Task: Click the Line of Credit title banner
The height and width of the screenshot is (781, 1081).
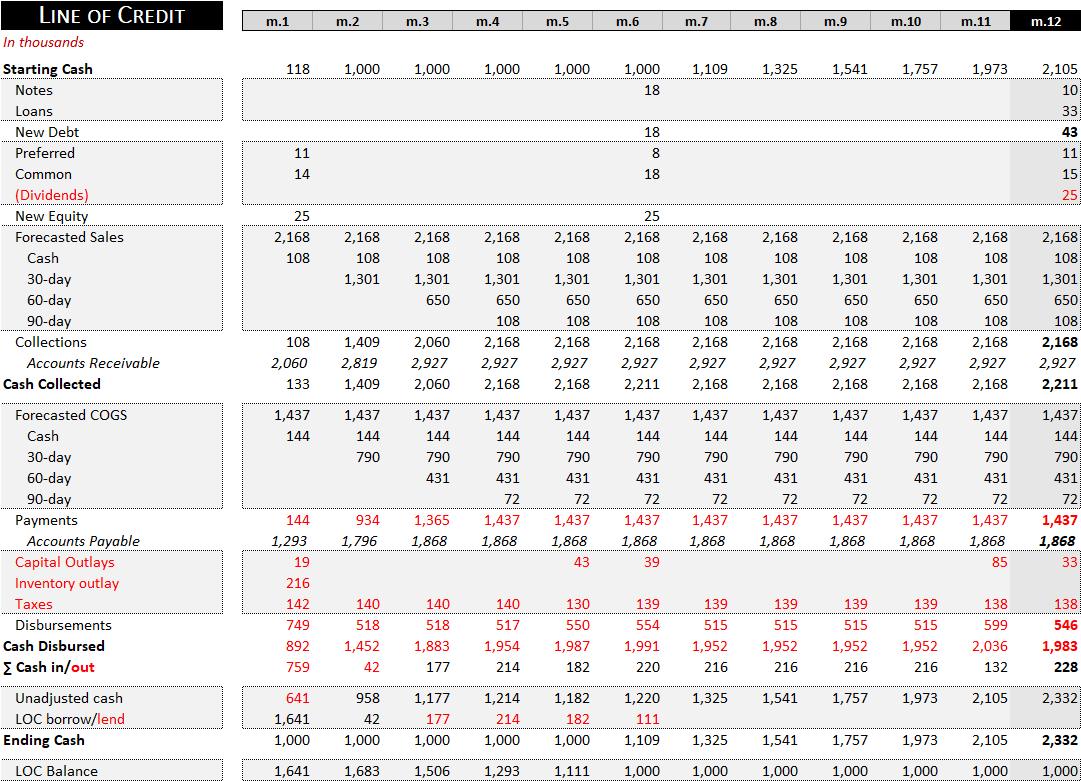Action: pos(112,15)
